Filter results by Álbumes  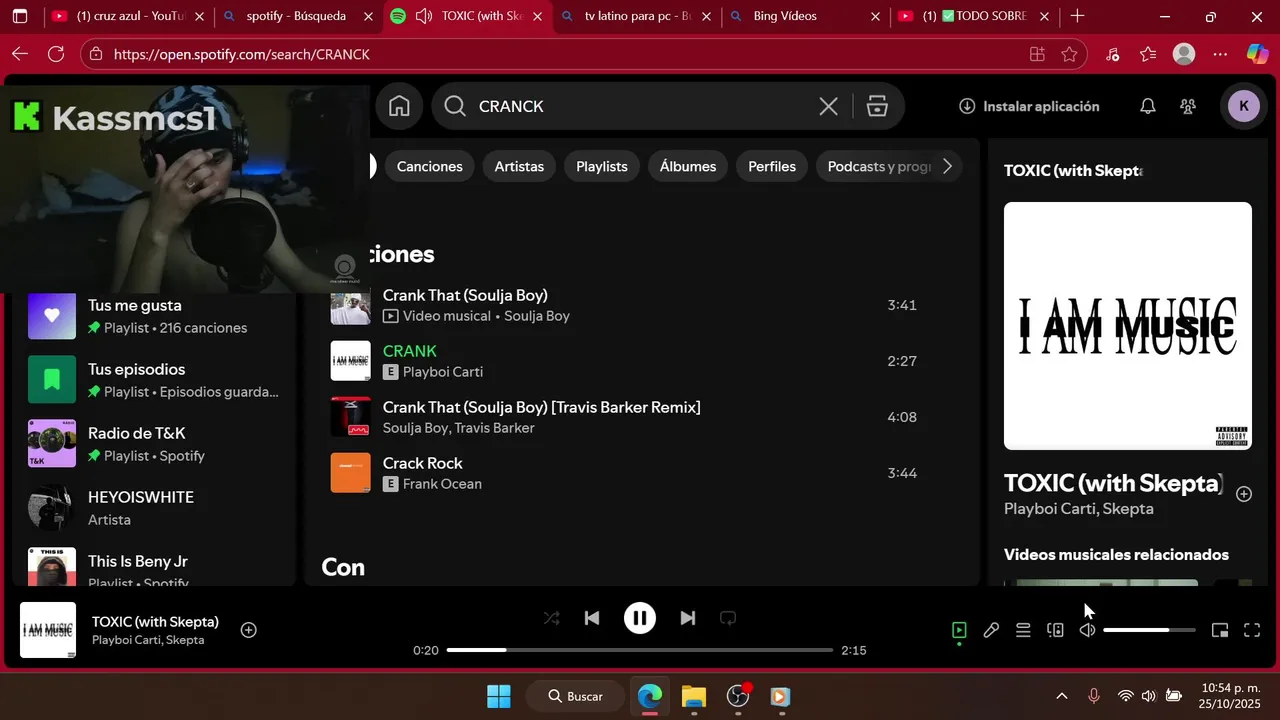[x=687, y=166]
